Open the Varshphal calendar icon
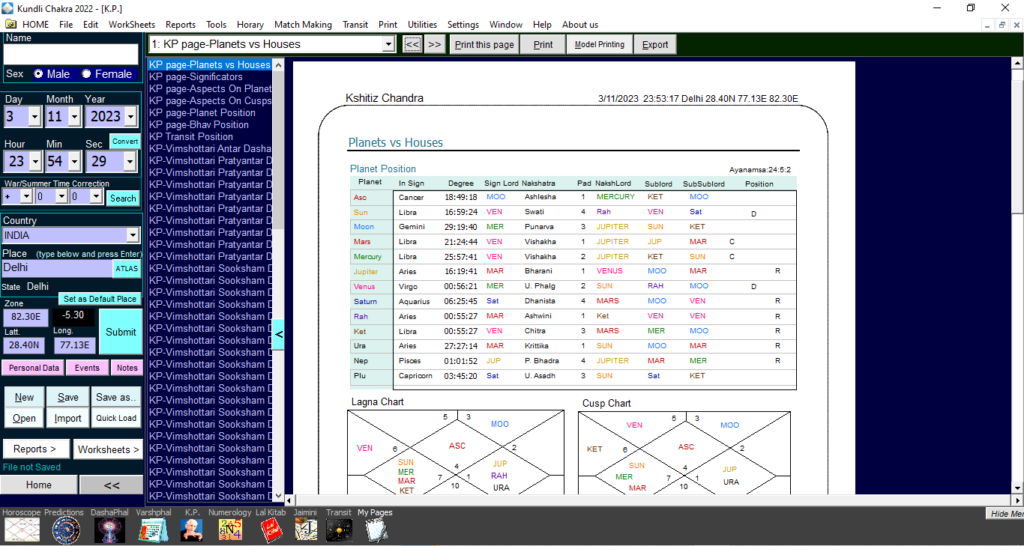 click(153, 530)
